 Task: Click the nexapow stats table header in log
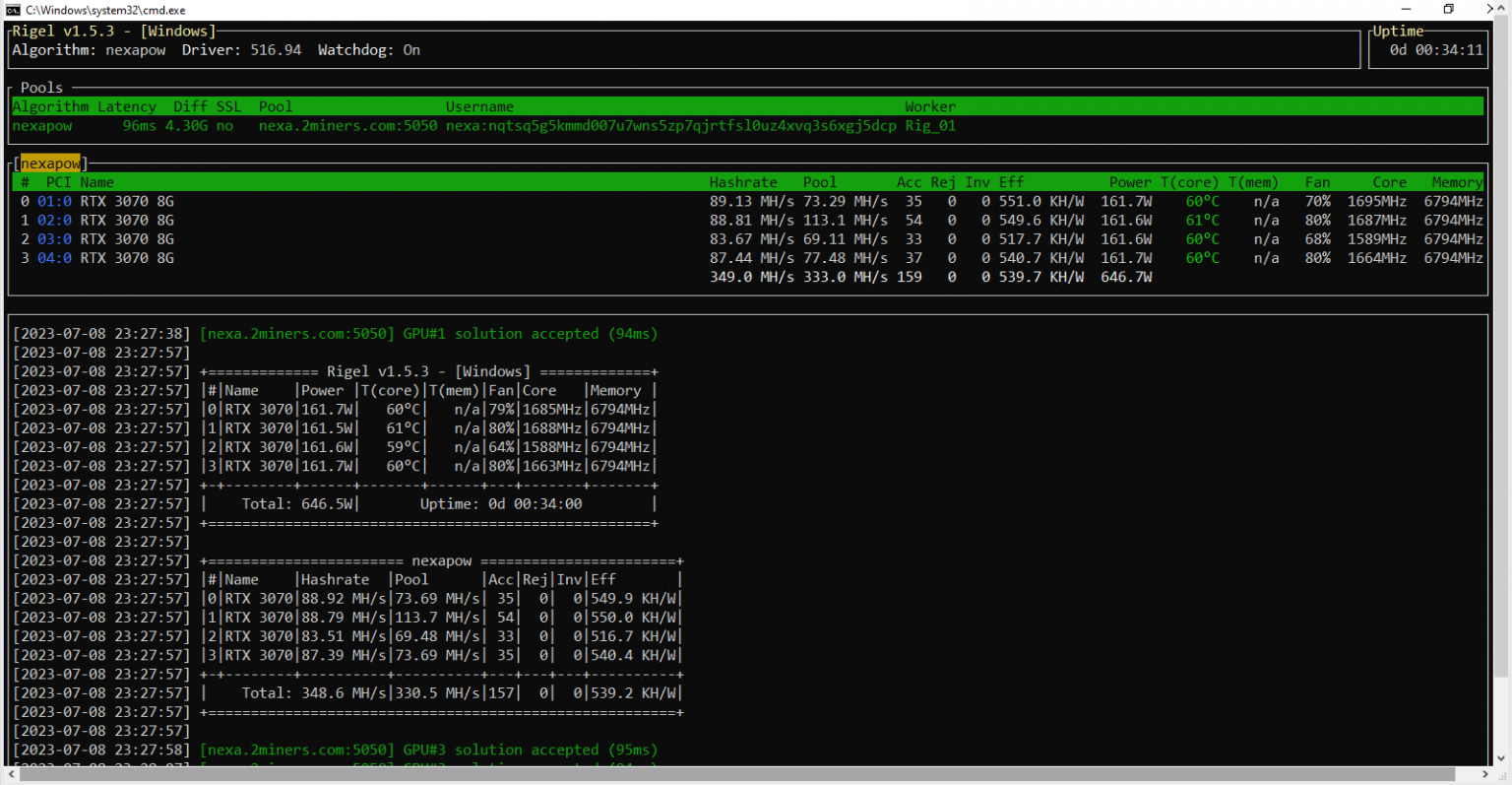coord(442,560)
